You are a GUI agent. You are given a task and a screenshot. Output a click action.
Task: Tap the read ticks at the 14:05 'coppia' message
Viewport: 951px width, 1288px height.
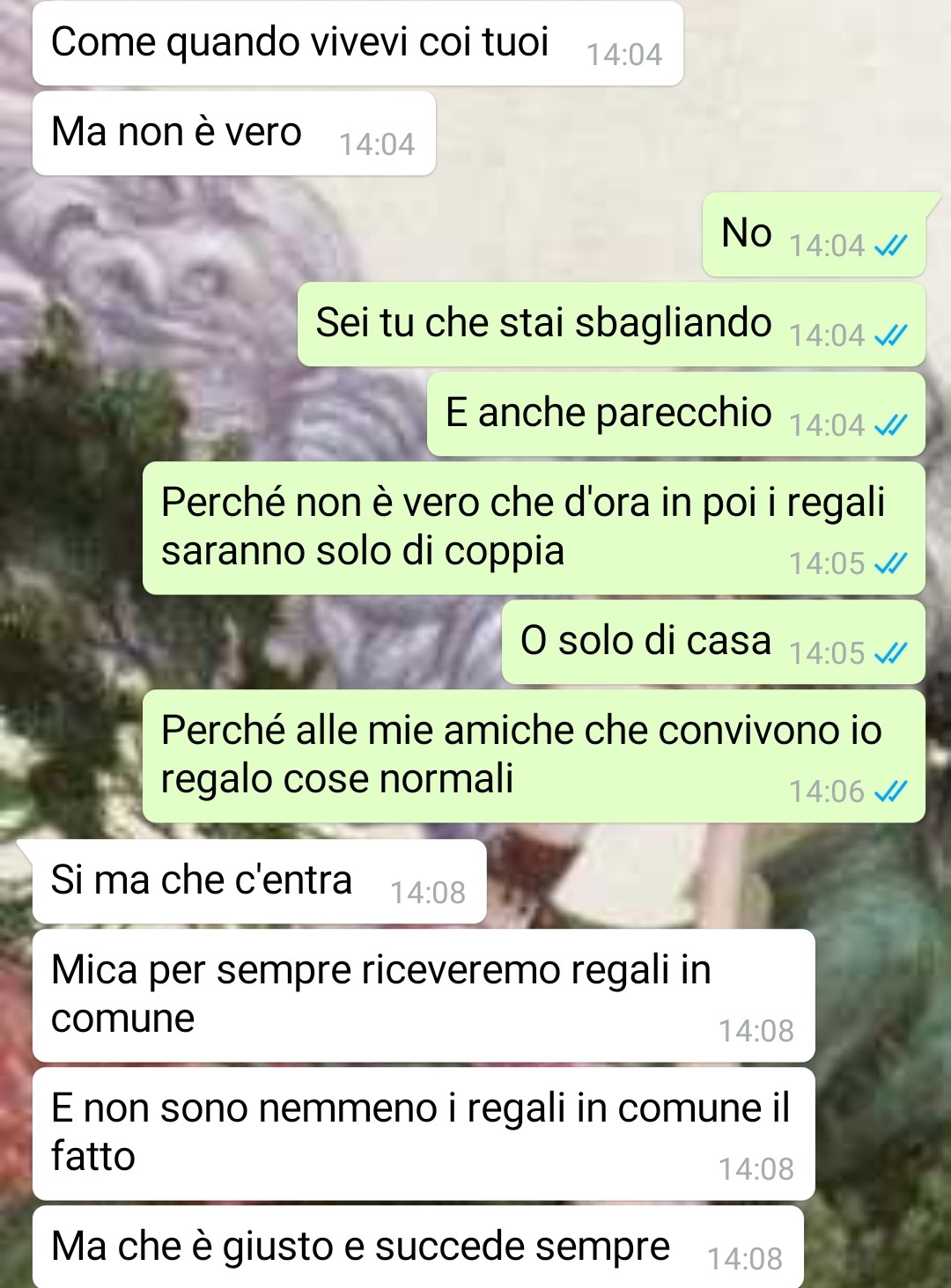890,563
